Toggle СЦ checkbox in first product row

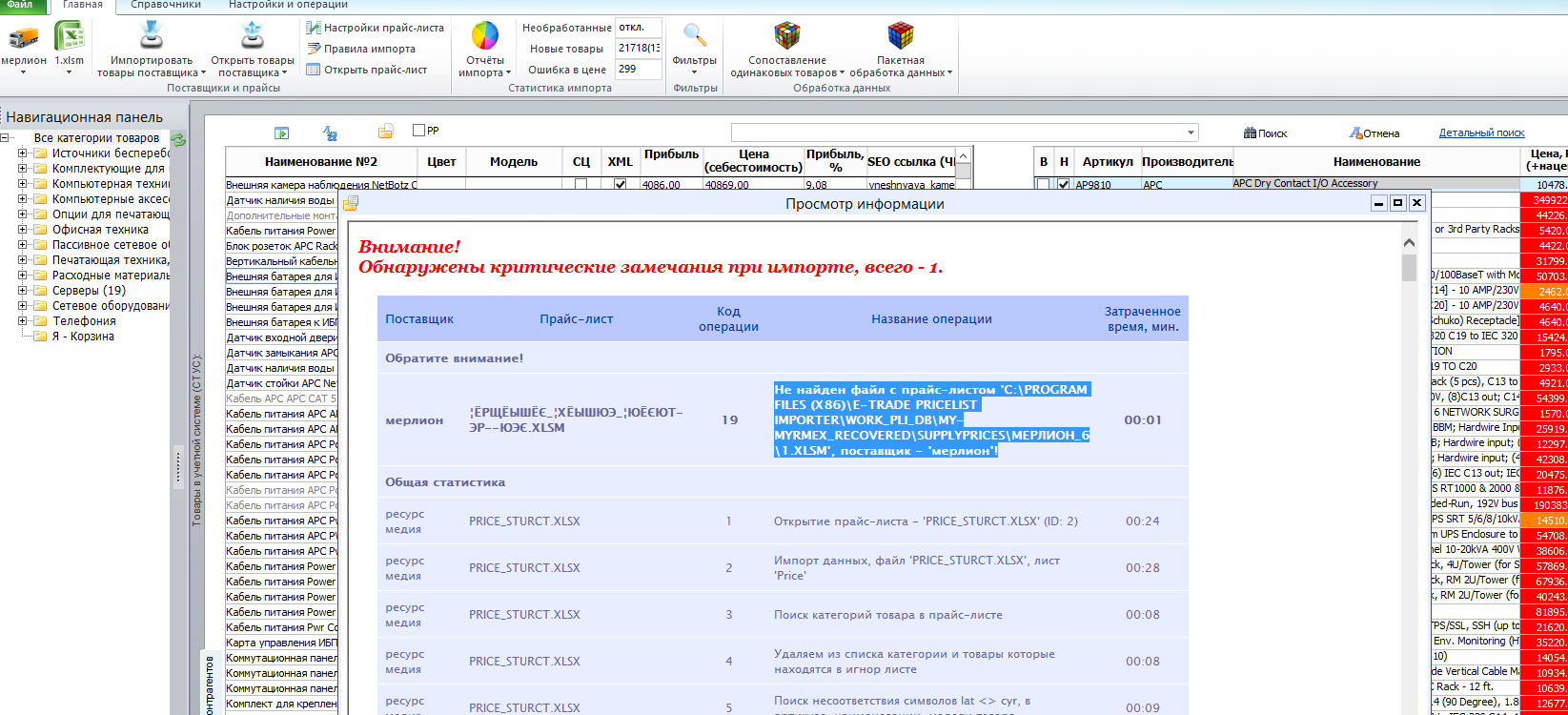[x=580, y=185]
